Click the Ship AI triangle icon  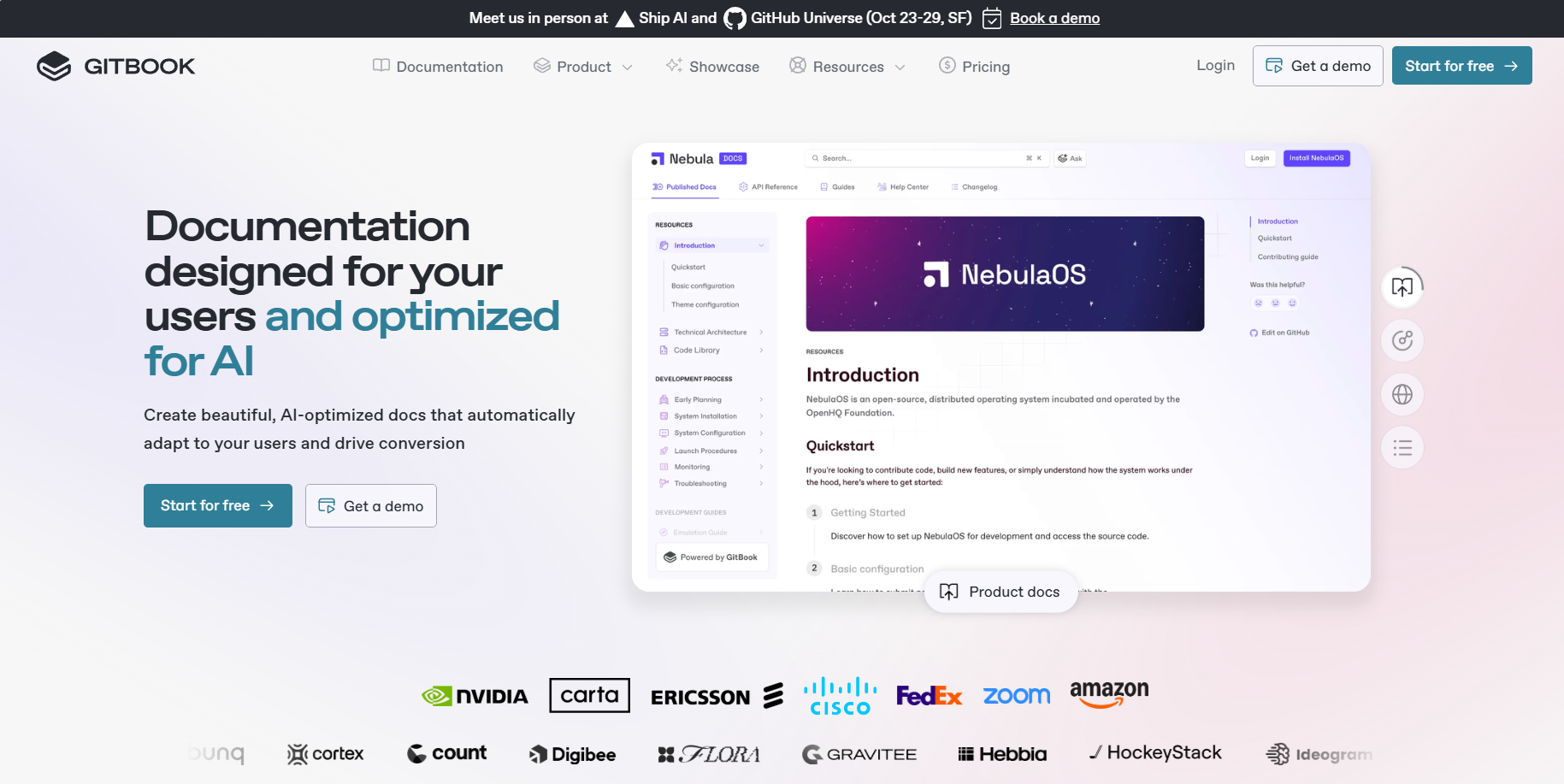625,19
